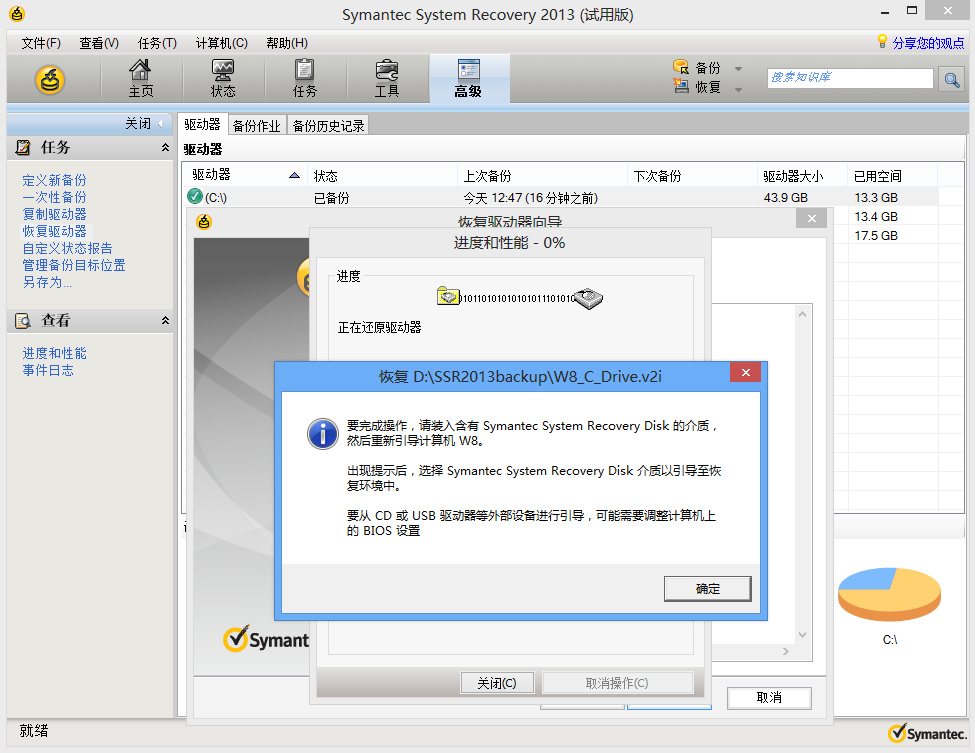Click the green check icon for C: drive
Viewport: 975px width, 753px height.
(195, 196)
